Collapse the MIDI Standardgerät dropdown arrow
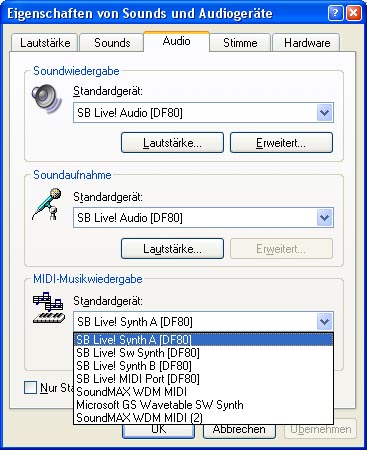Screen dimensions: 367x450 point(324,322)
